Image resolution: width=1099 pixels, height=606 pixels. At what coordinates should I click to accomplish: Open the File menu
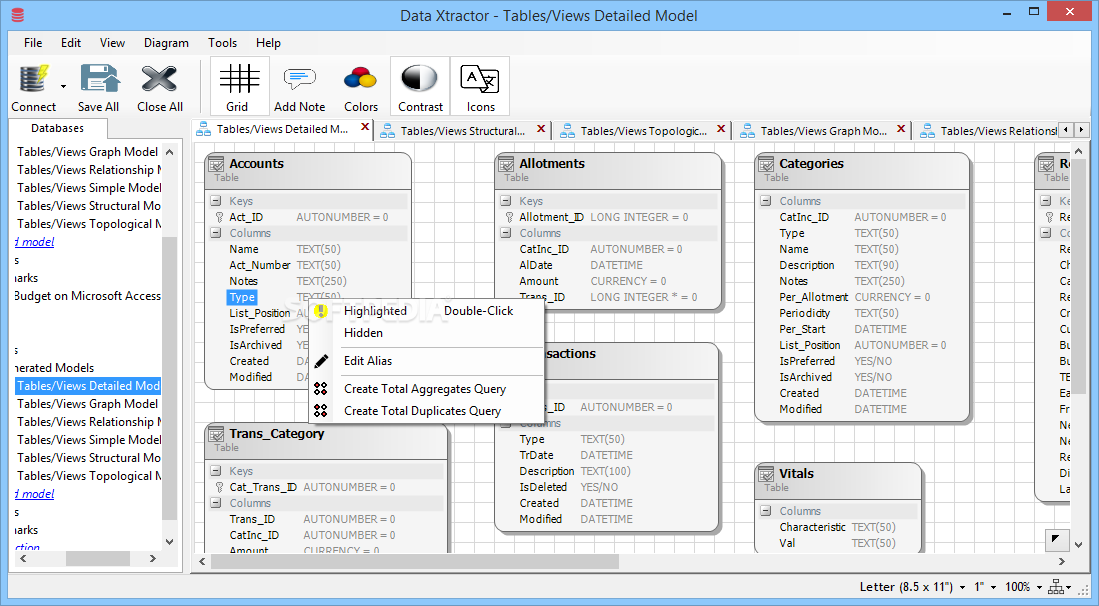point(33,43)
